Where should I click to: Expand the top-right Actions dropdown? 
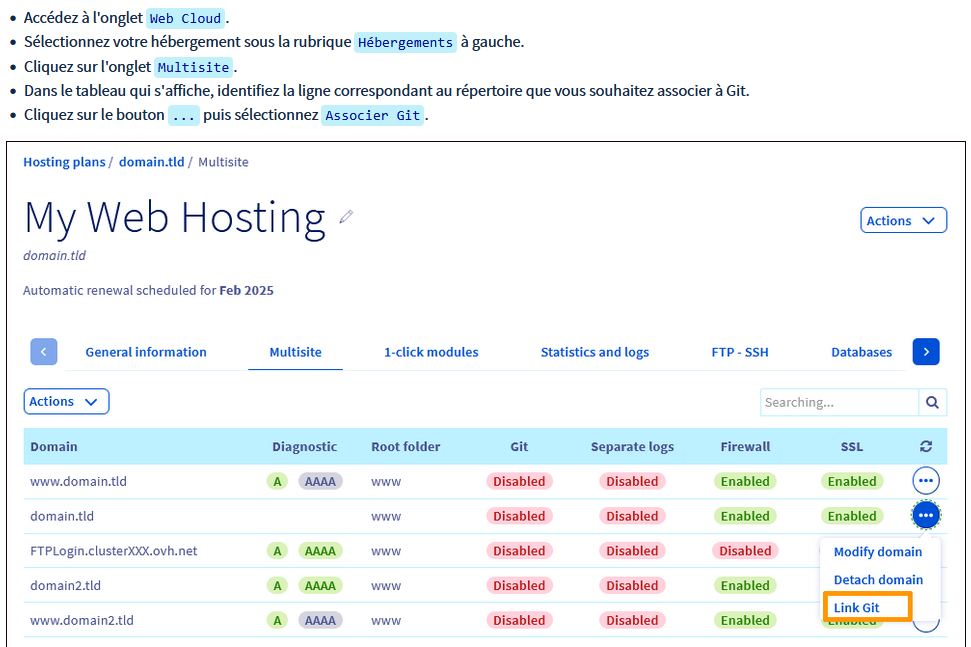coord(902,221)
